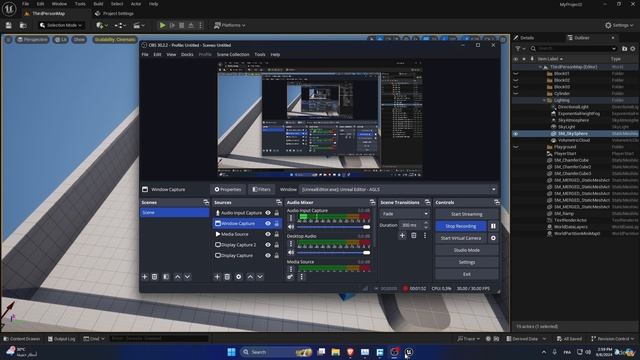Move source down in Sources list
This screenshot has height=360, width=640.
point(260,277)
